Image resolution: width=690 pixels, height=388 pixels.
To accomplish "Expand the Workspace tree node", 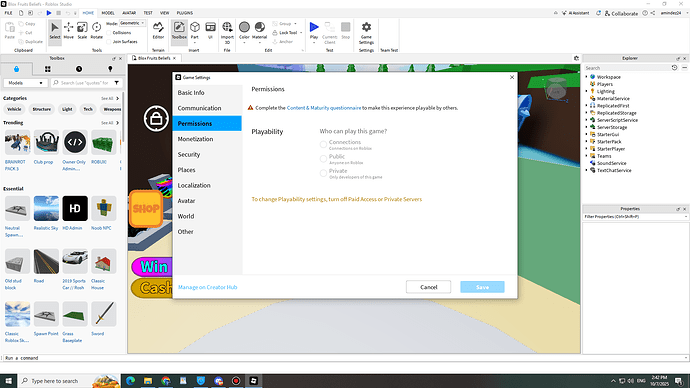I will 587,77.
